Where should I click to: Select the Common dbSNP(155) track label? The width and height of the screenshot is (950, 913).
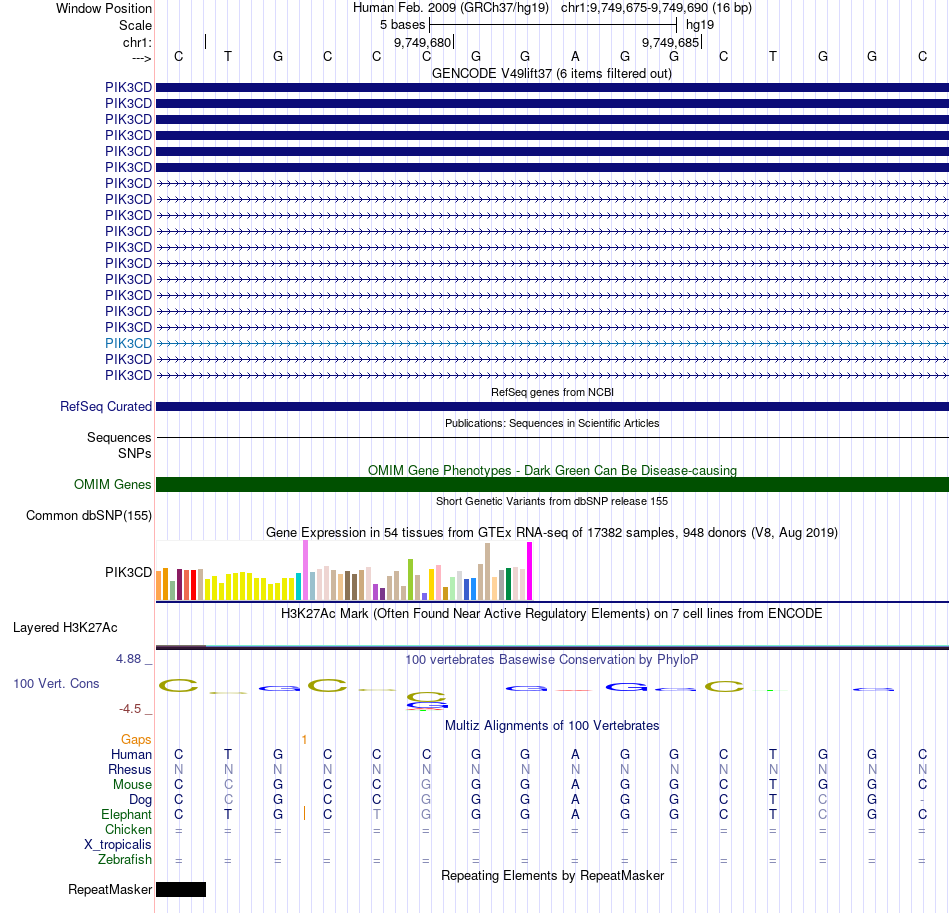click(89, 516)
